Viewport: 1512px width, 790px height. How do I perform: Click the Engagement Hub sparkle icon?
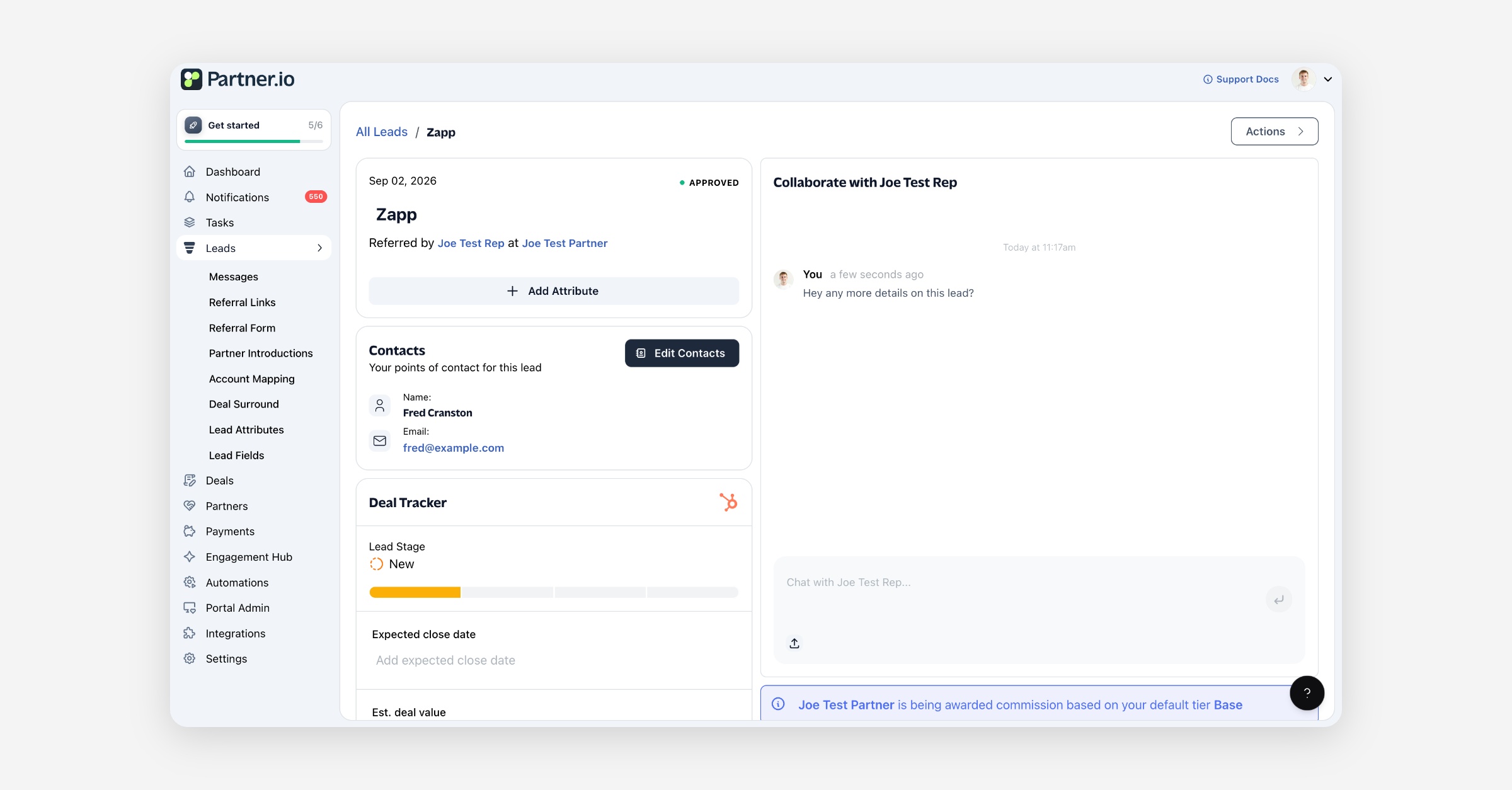(x=190, y=557)
